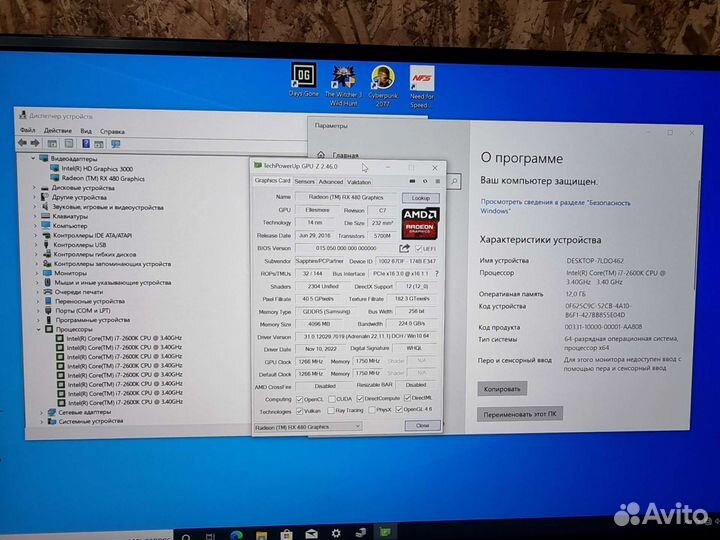Scan for hardware changes monitor icon

click(x=115, y=144)
